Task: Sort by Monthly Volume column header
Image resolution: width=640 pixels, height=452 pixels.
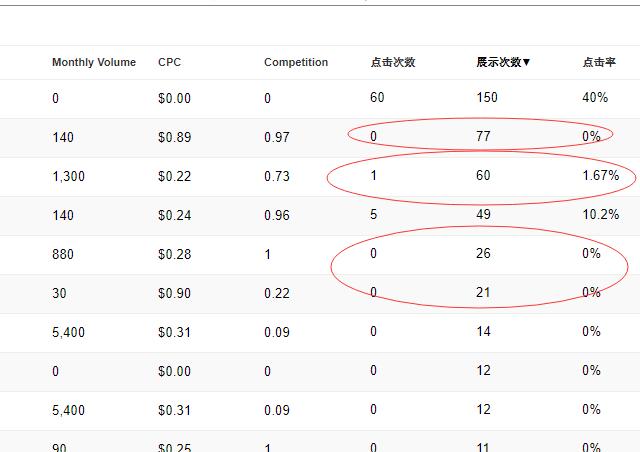Action: coord(94,62)
